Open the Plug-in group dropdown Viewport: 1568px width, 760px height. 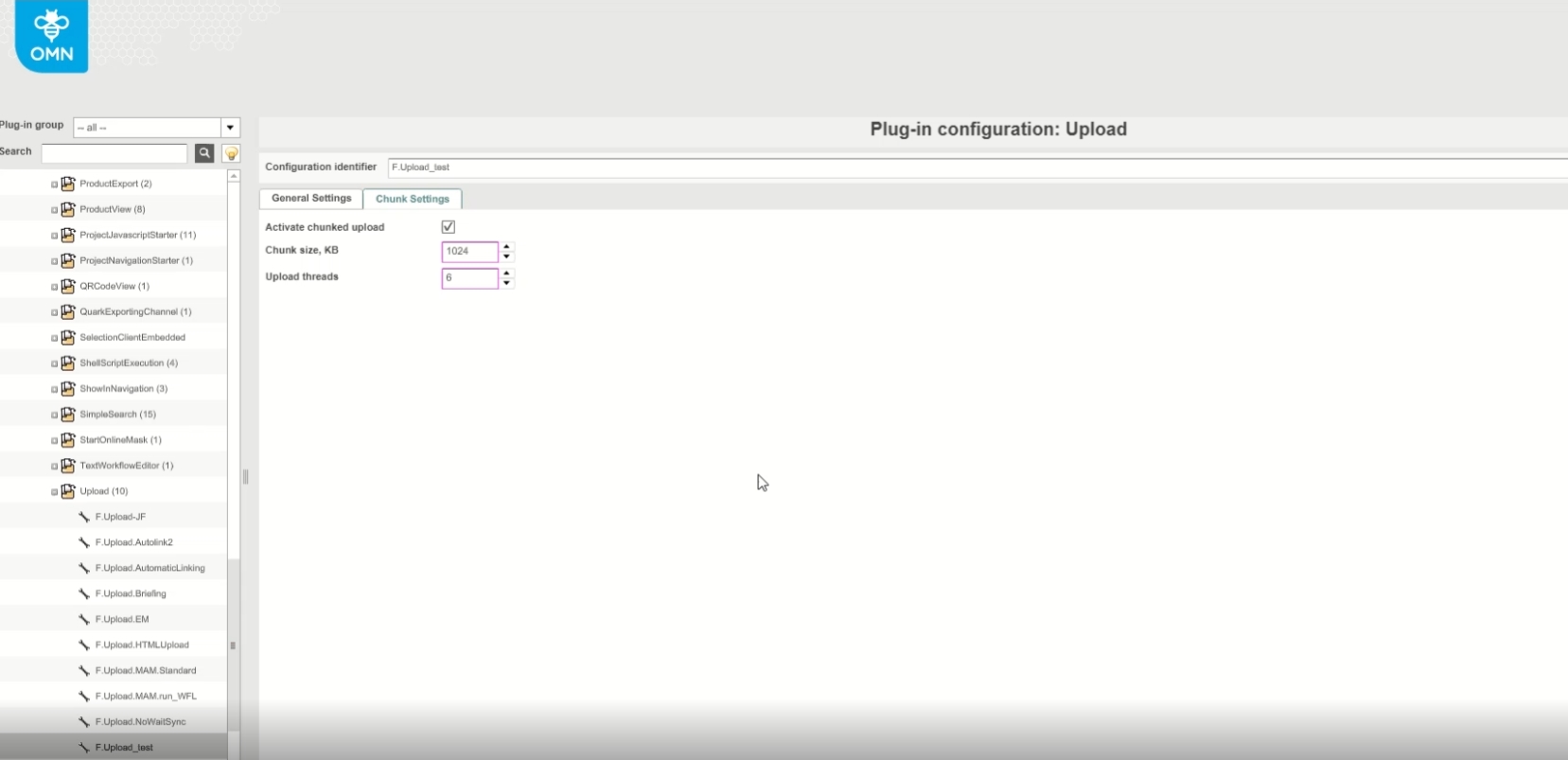coord(230,128)
